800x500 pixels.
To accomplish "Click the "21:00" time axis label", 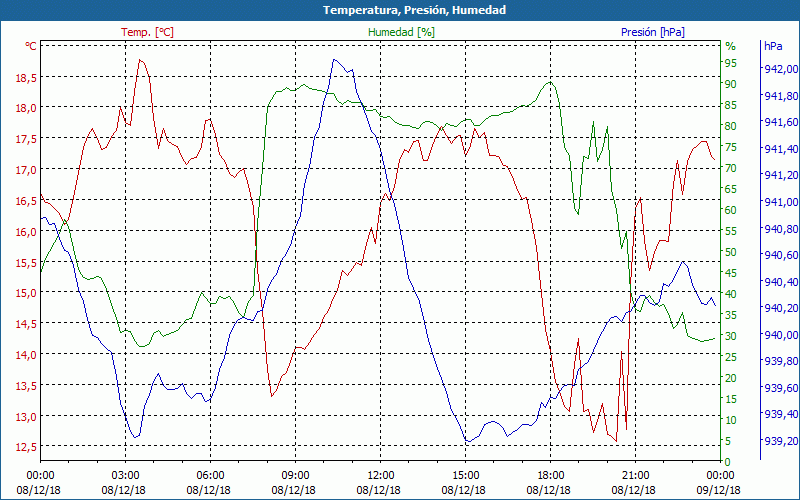I will 636,476.
